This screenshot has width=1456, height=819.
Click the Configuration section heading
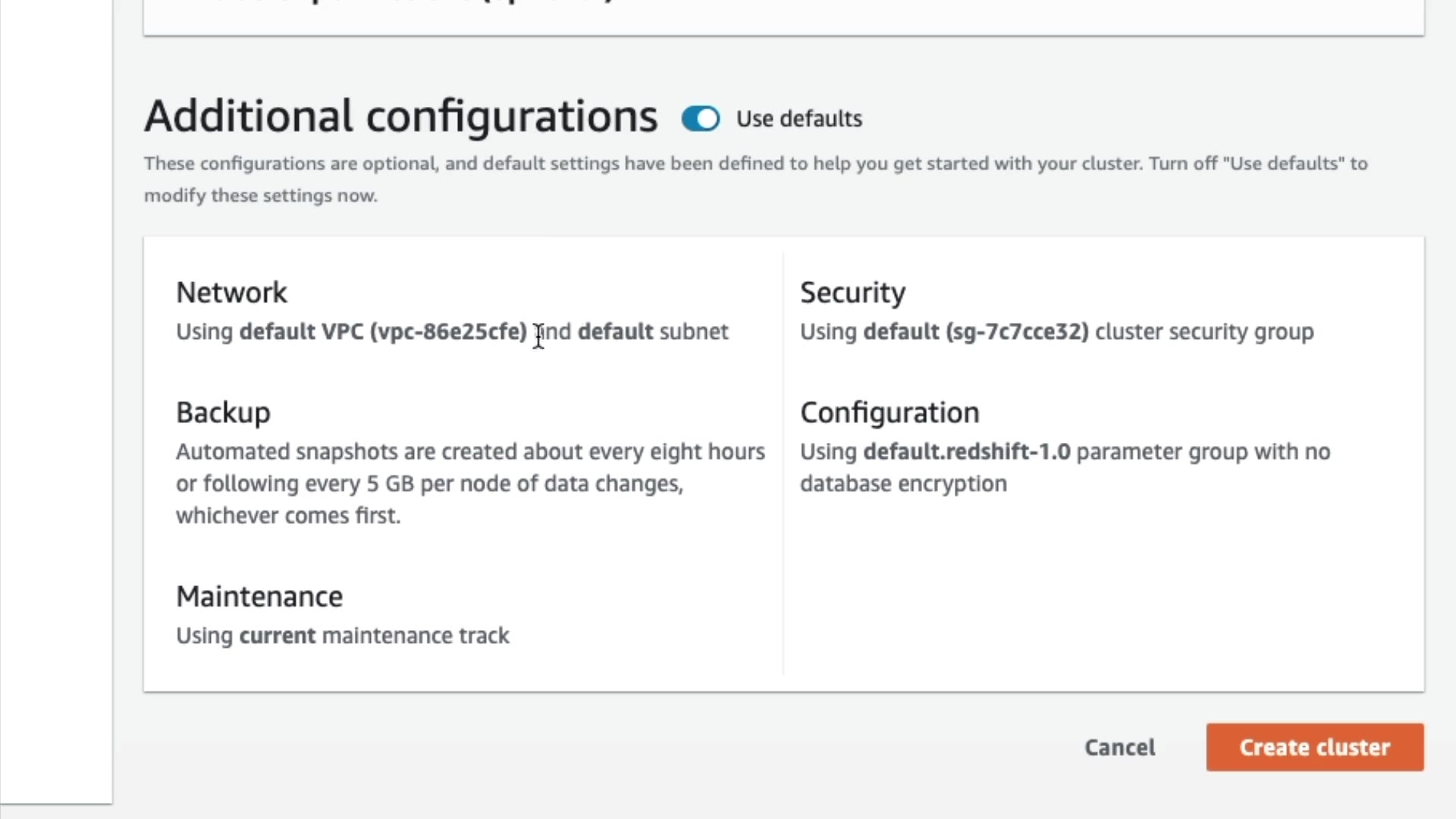click(890, 413)
